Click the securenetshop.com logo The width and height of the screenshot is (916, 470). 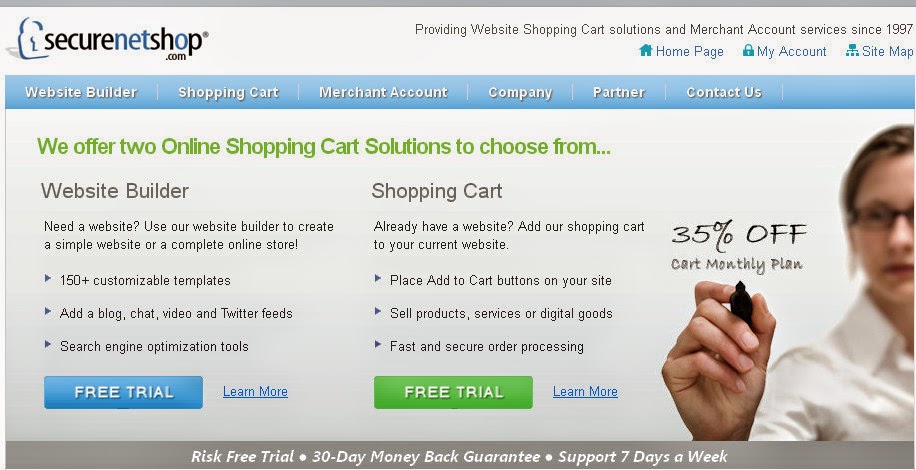tap(107, 39)
